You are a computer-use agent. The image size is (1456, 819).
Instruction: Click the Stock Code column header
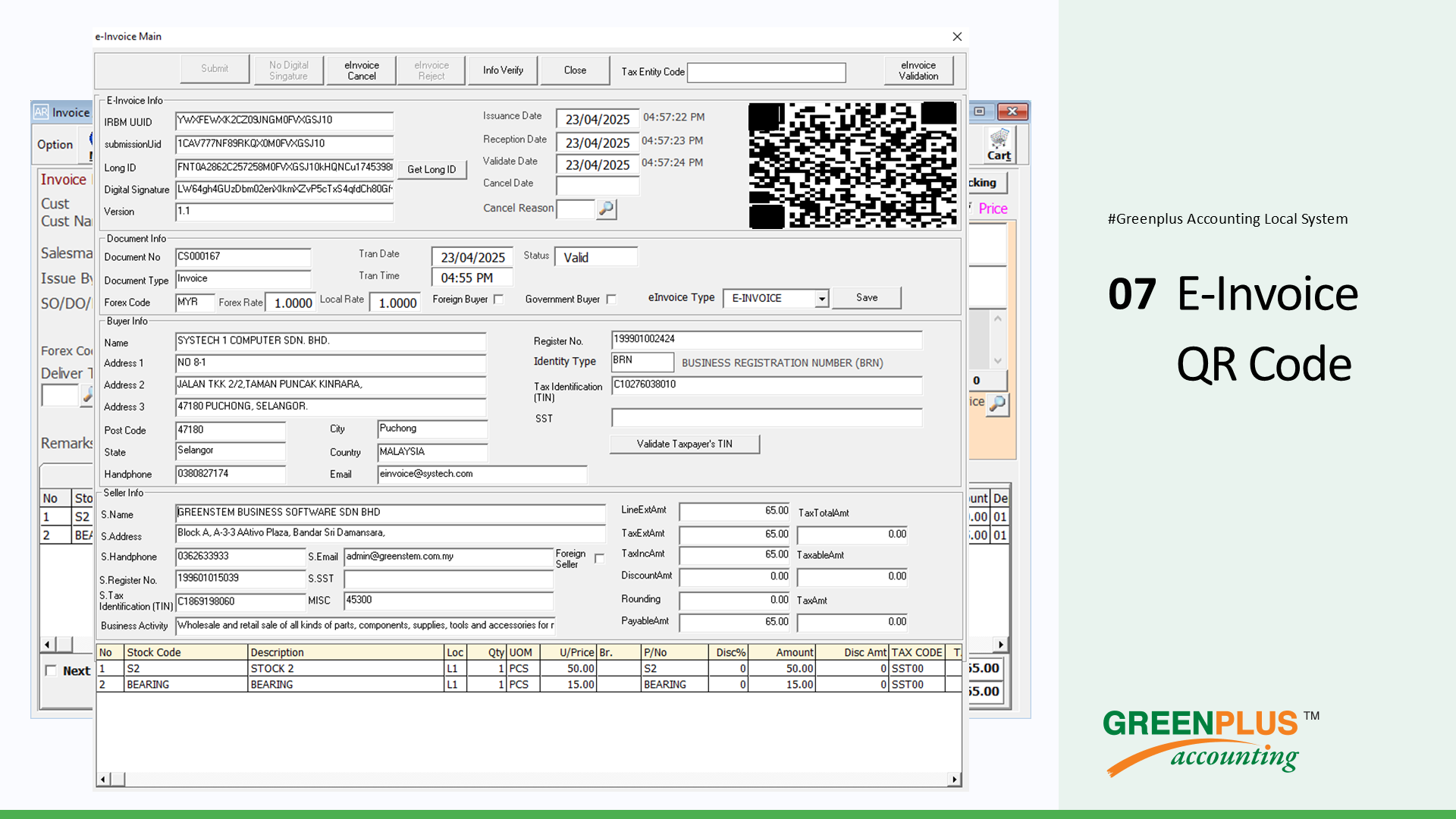185,652
